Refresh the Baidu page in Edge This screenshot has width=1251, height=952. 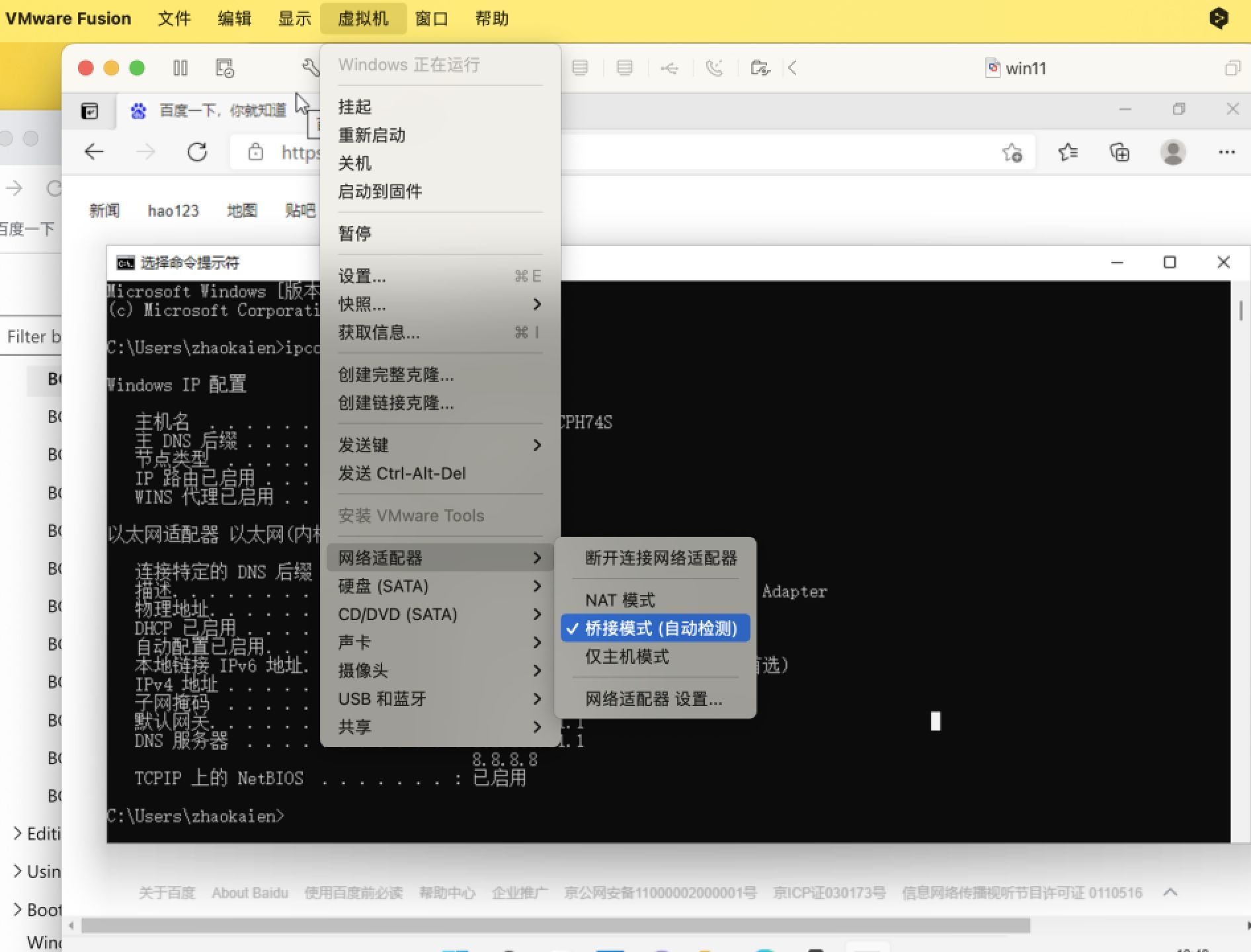point(197,152)
